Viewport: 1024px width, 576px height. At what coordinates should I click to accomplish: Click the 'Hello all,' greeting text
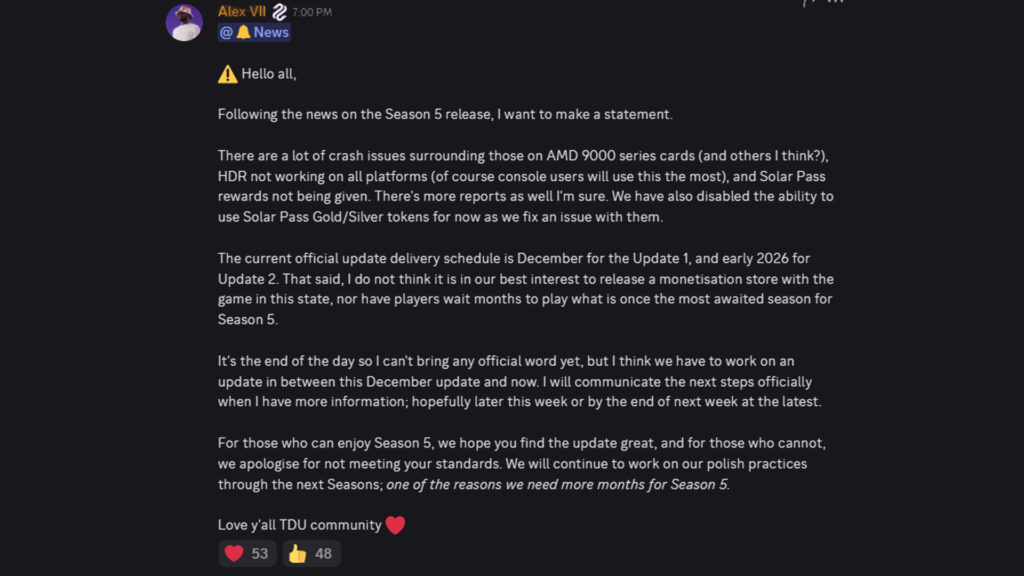(269, 74)
